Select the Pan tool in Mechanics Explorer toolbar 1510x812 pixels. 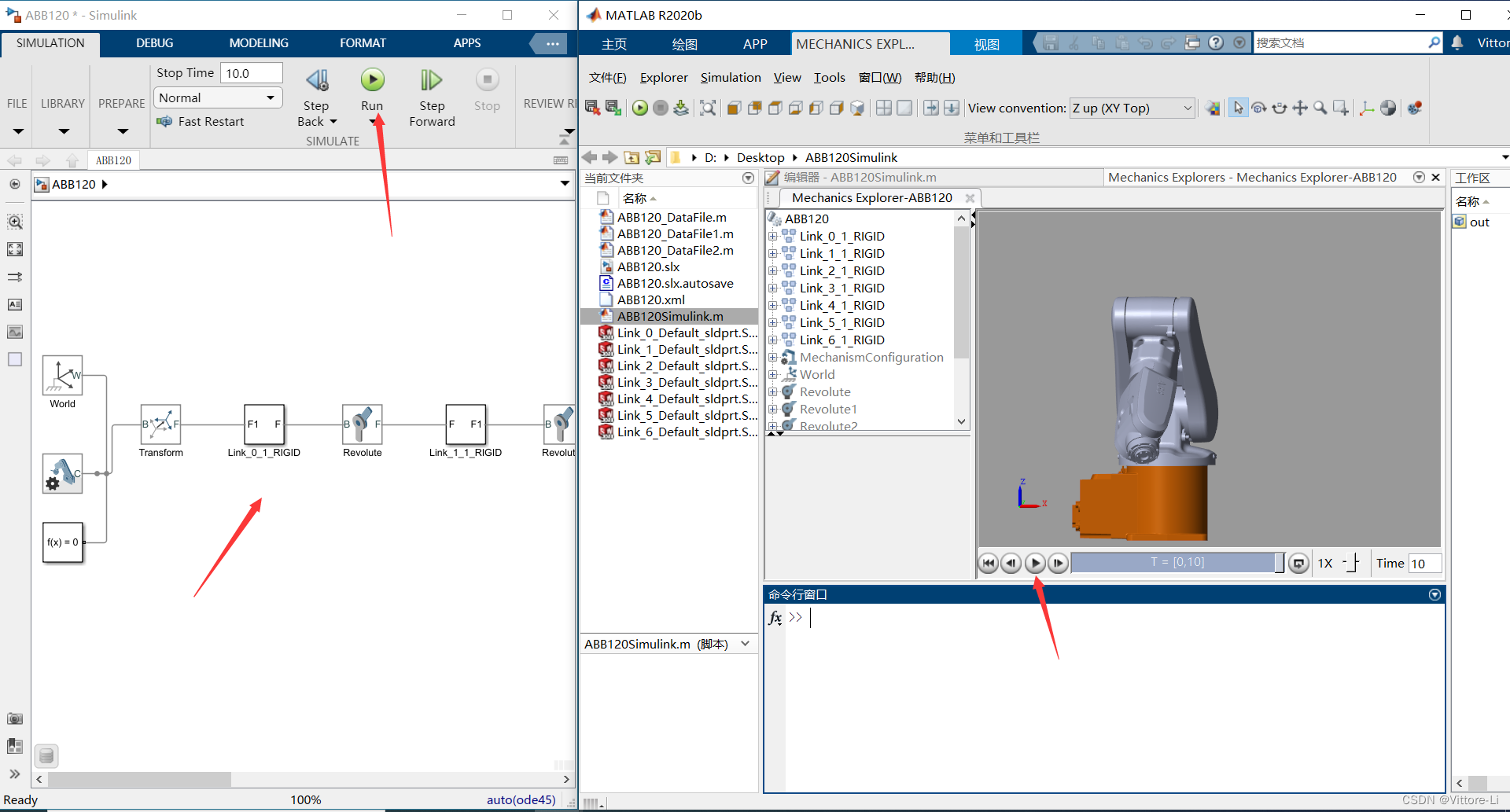[1300, 108]
